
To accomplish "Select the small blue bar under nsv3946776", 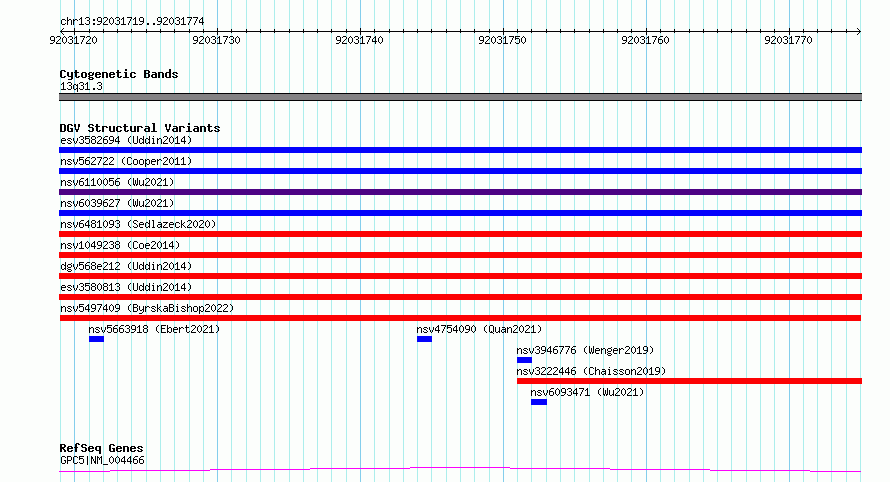I will click(524, 360).
